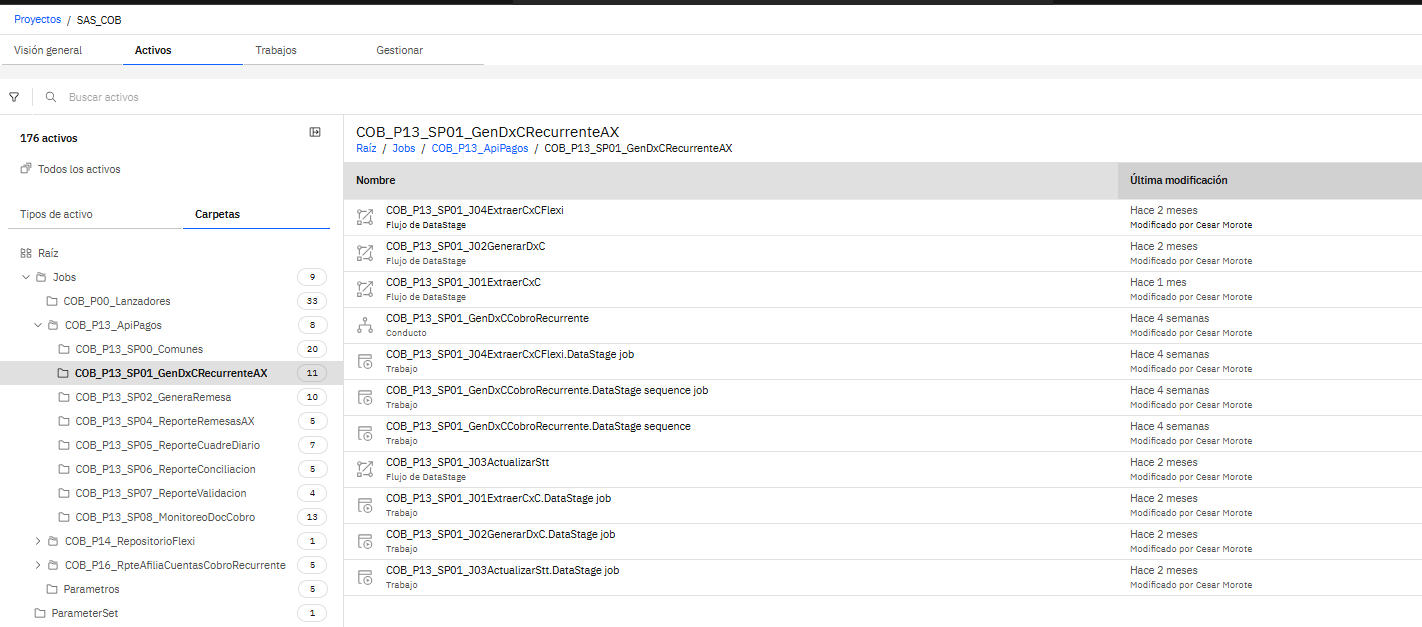Open the Proyectos breadcrumb link

37,19
